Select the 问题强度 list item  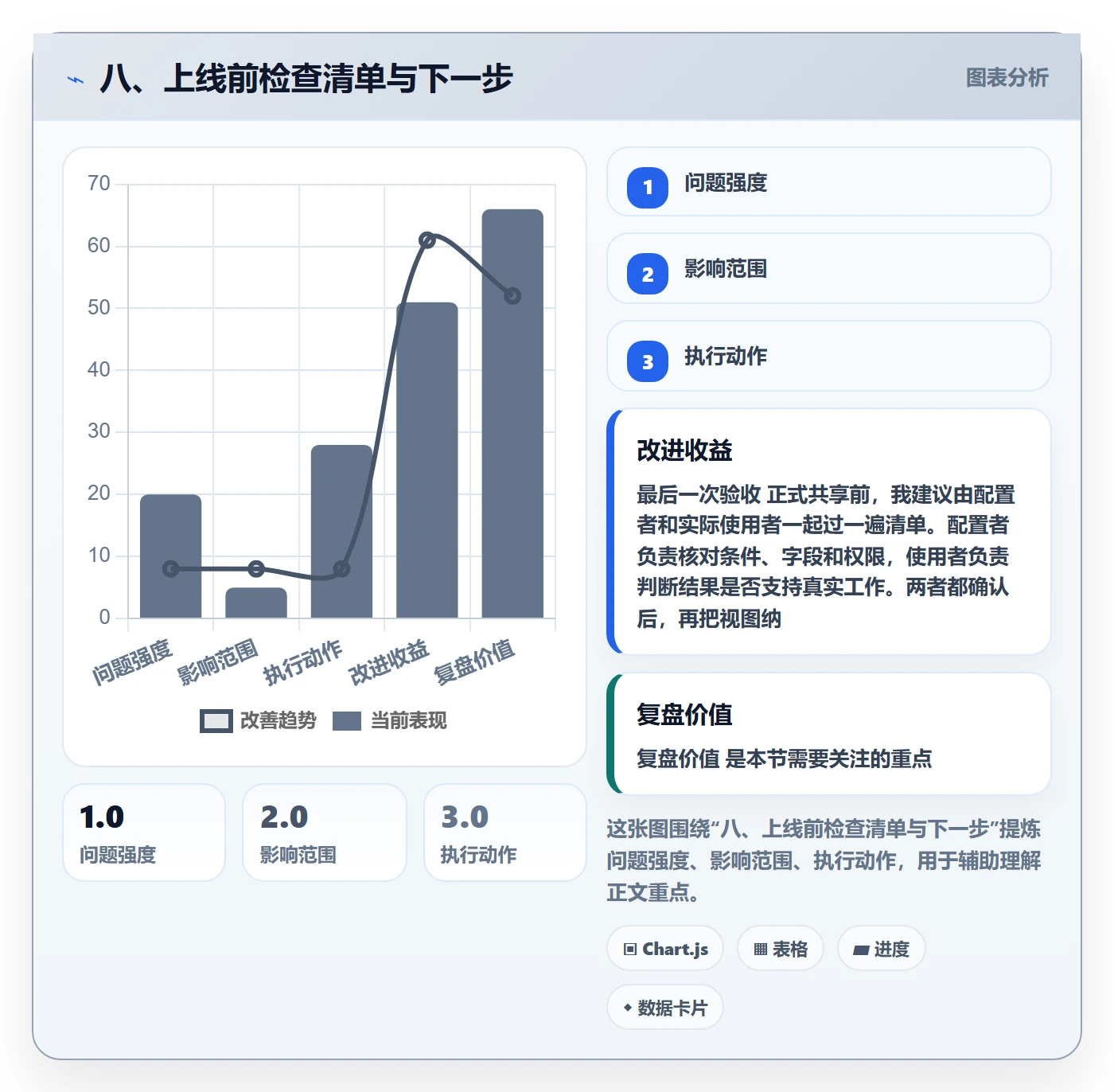point(828,181)
